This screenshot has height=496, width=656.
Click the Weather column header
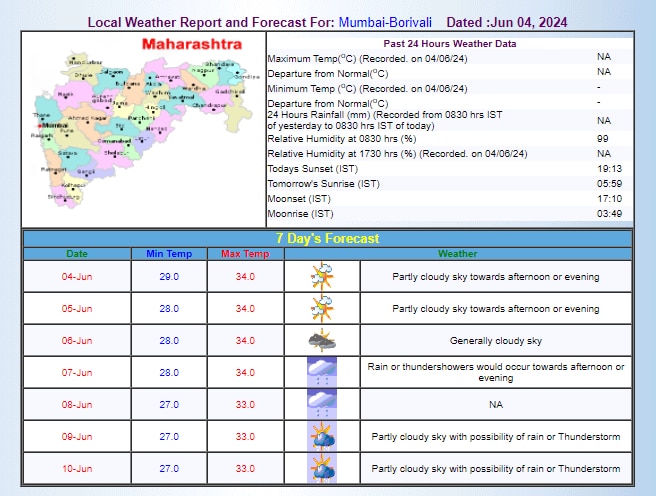tap(457, 254)
